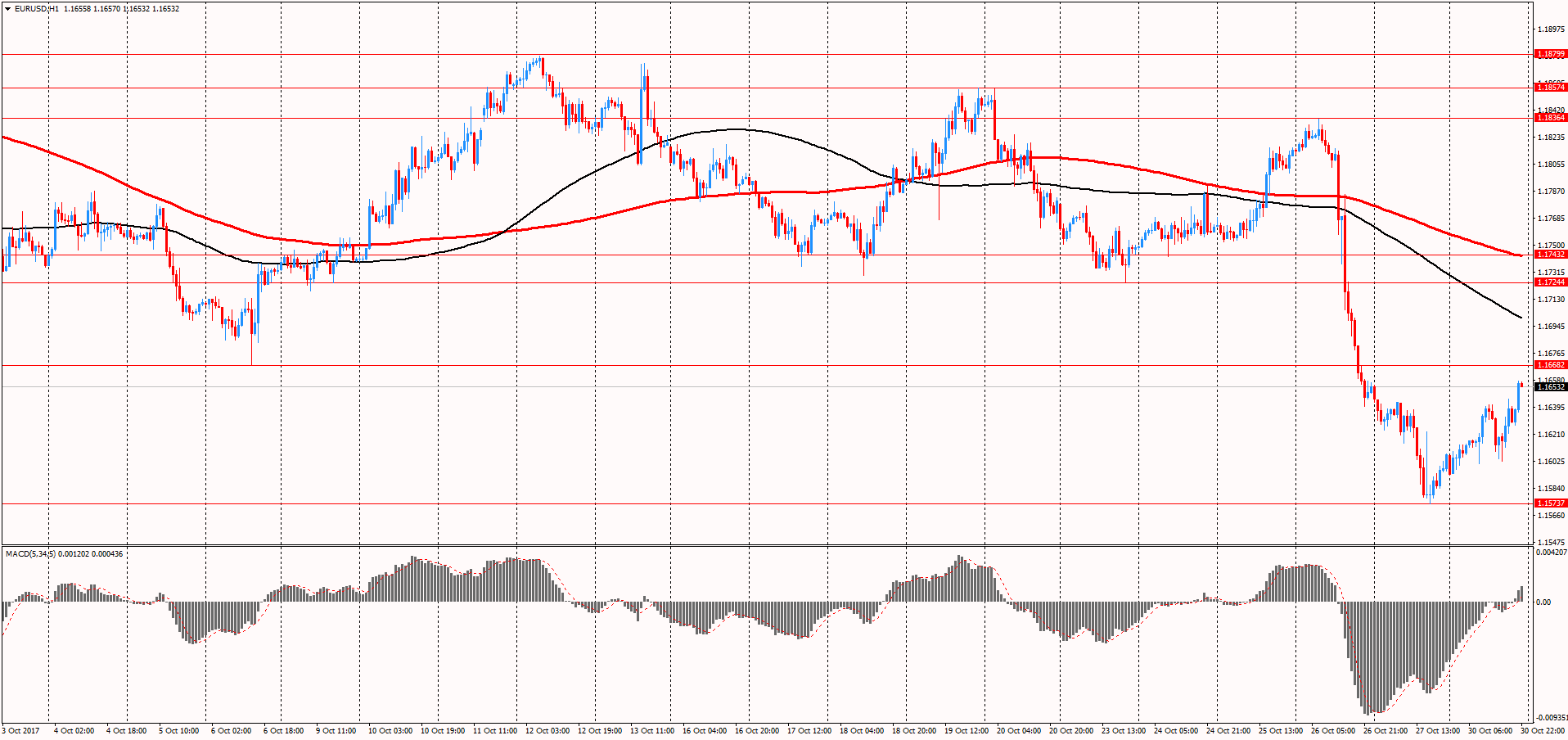Screen dimensions: 1568x740
Task: Click the 1.17432 price level label
Action: (x=1550, y=255)
